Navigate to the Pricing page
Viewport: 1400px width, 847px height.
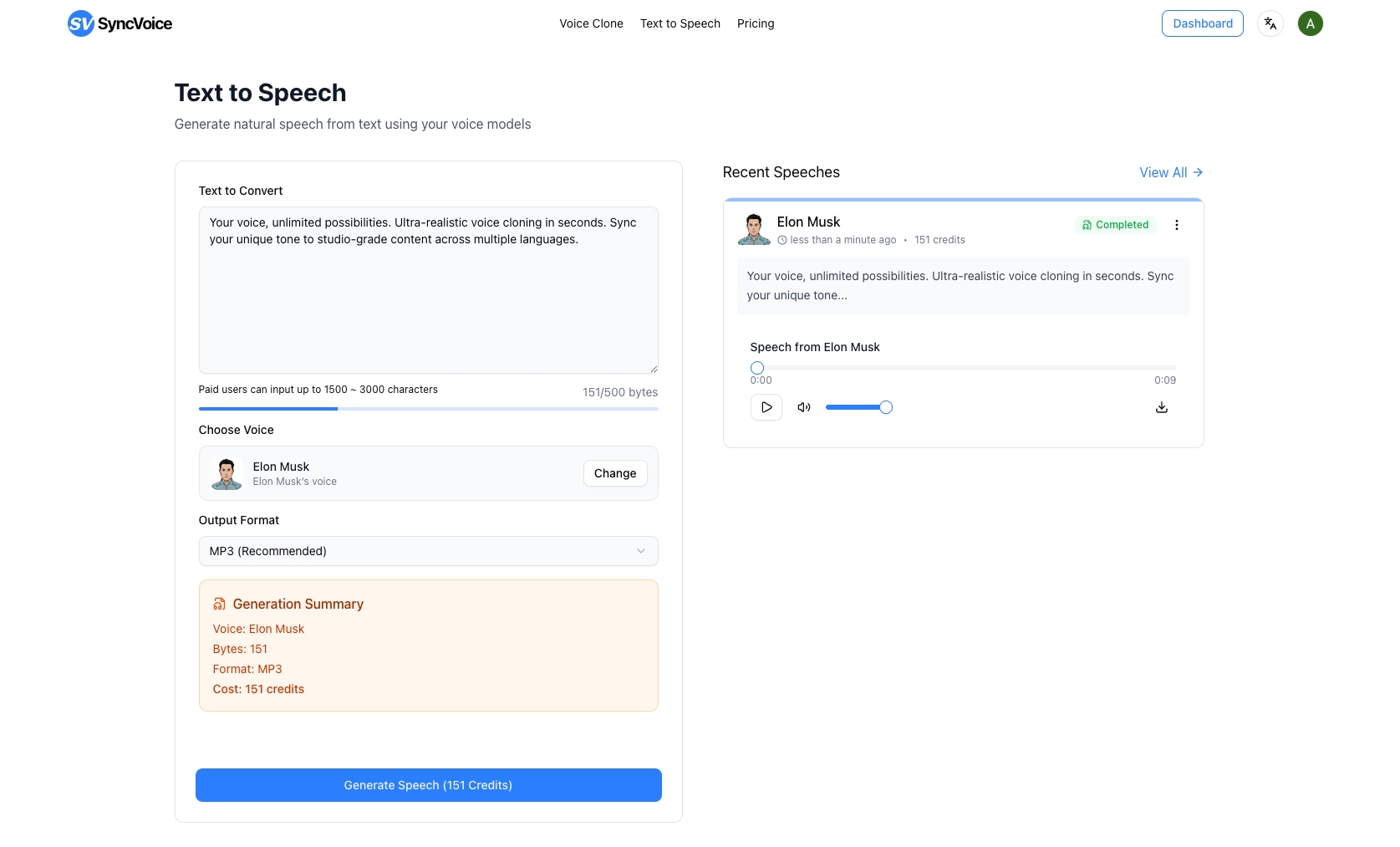point(755,23)
